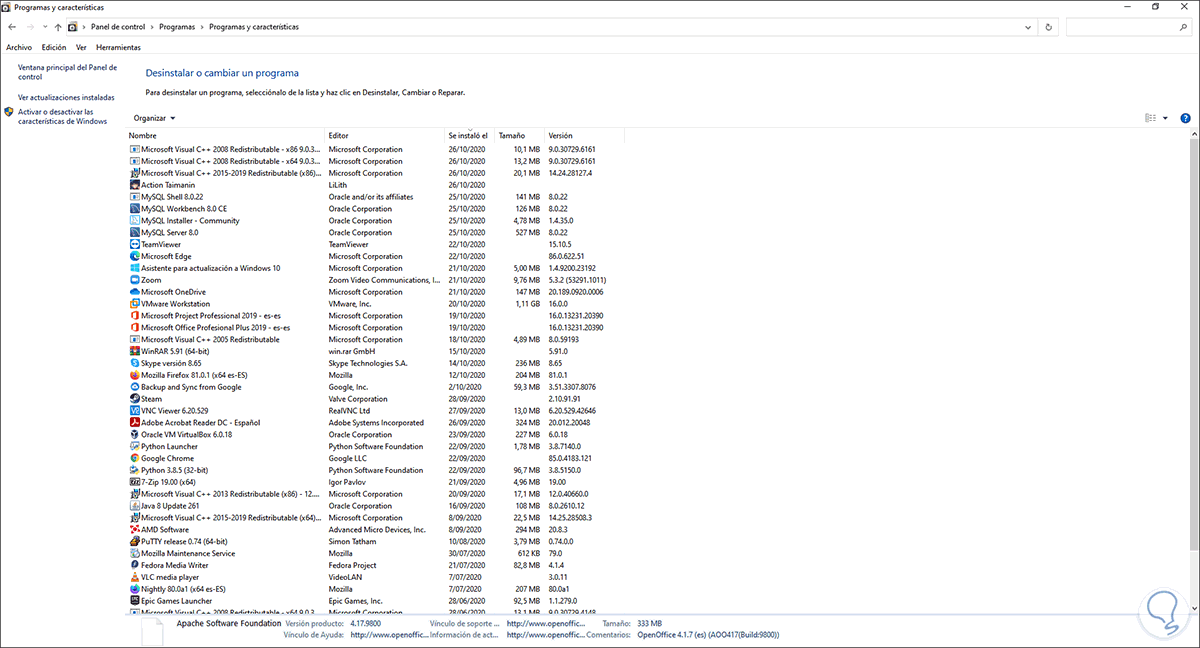The image size is (1200, 648).
Task: Click the Microsoft Edge icon in list
Action: (134, 256)
